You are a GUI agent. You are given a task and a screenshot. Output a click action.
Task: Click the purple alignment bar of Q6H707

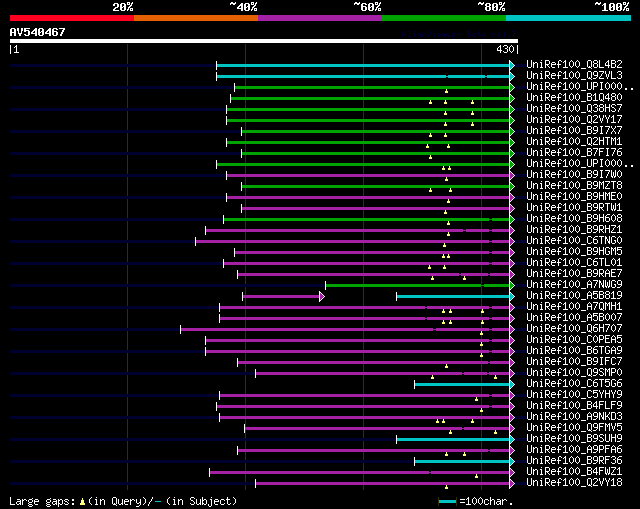click(x=345, y=329)
